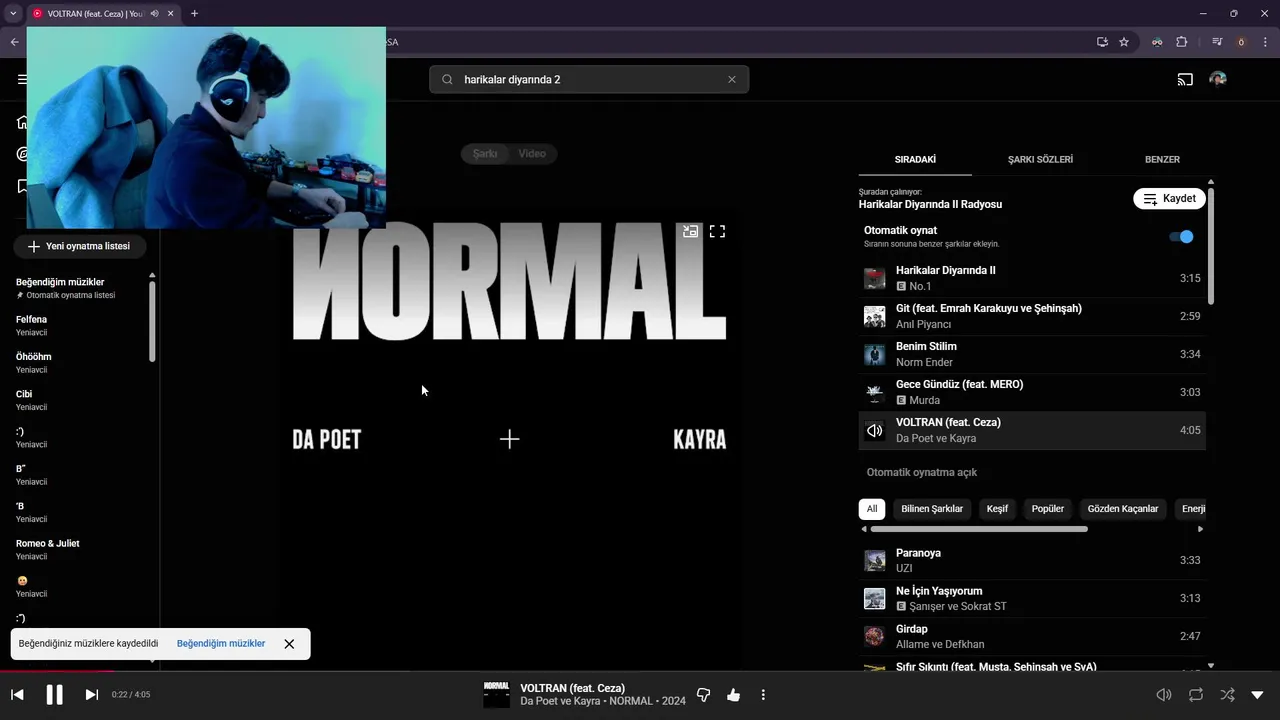Collapse the player page with down arrow
This screenshot has width=1280, height=720.
coord(1257,694)
